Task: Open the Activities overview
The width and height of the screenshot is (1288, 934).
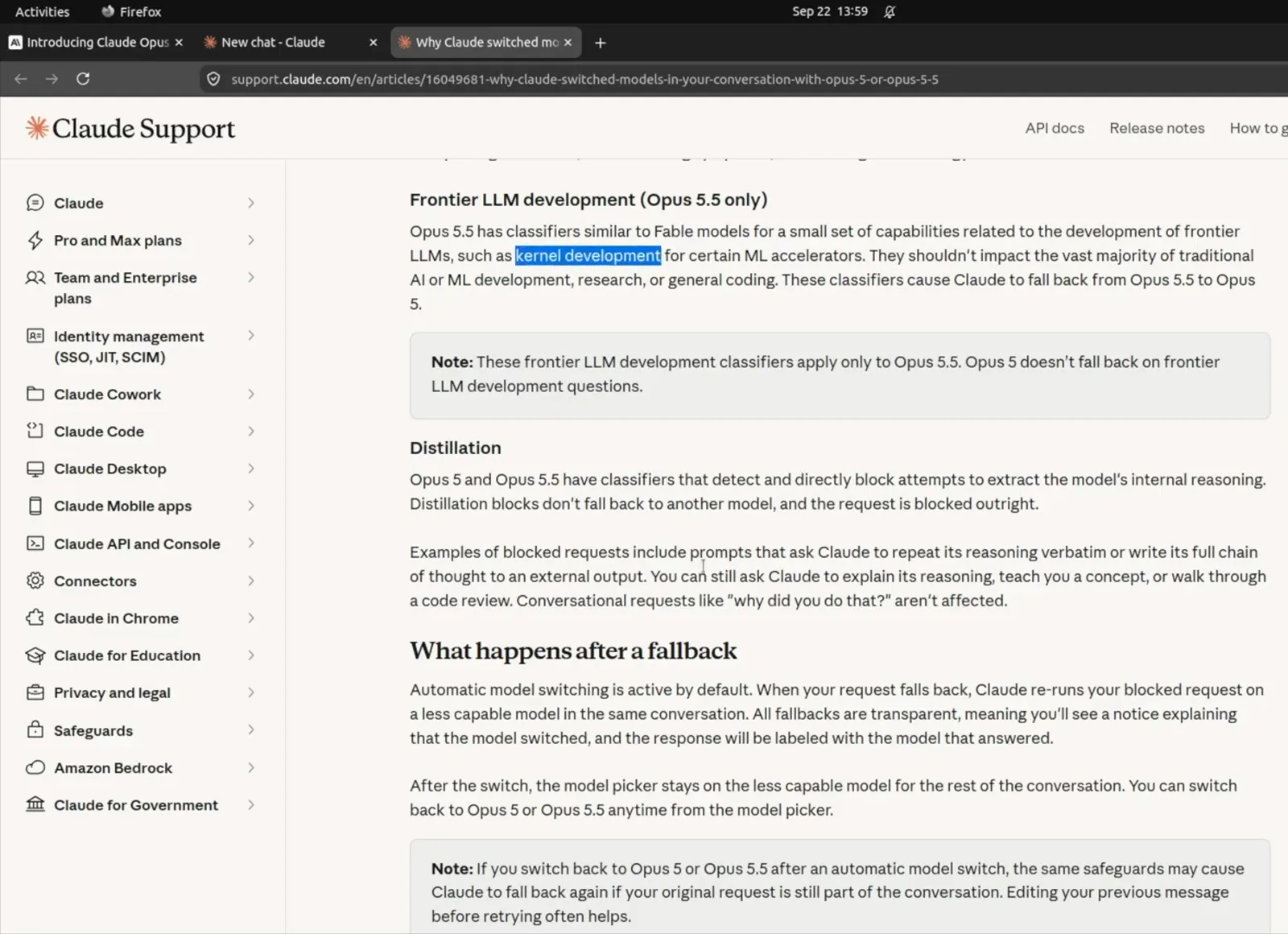Action: tap(42, 11)
